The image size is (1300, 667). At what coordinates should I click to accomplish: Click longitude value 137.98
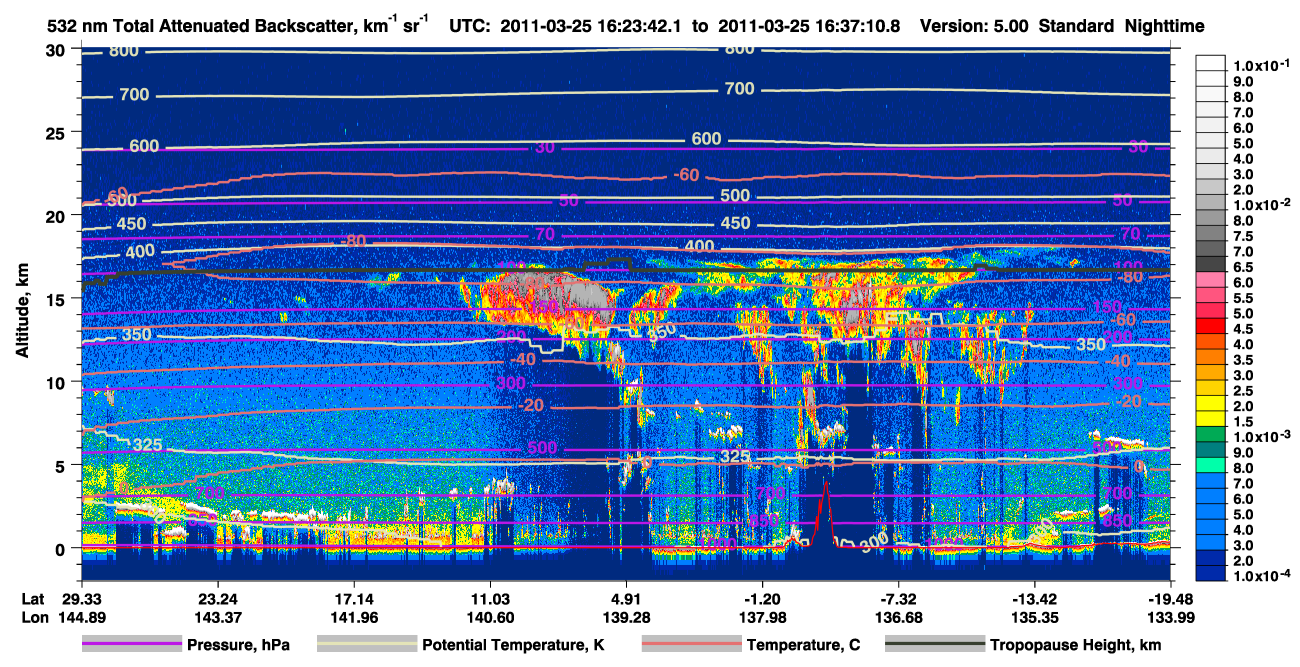763,617
